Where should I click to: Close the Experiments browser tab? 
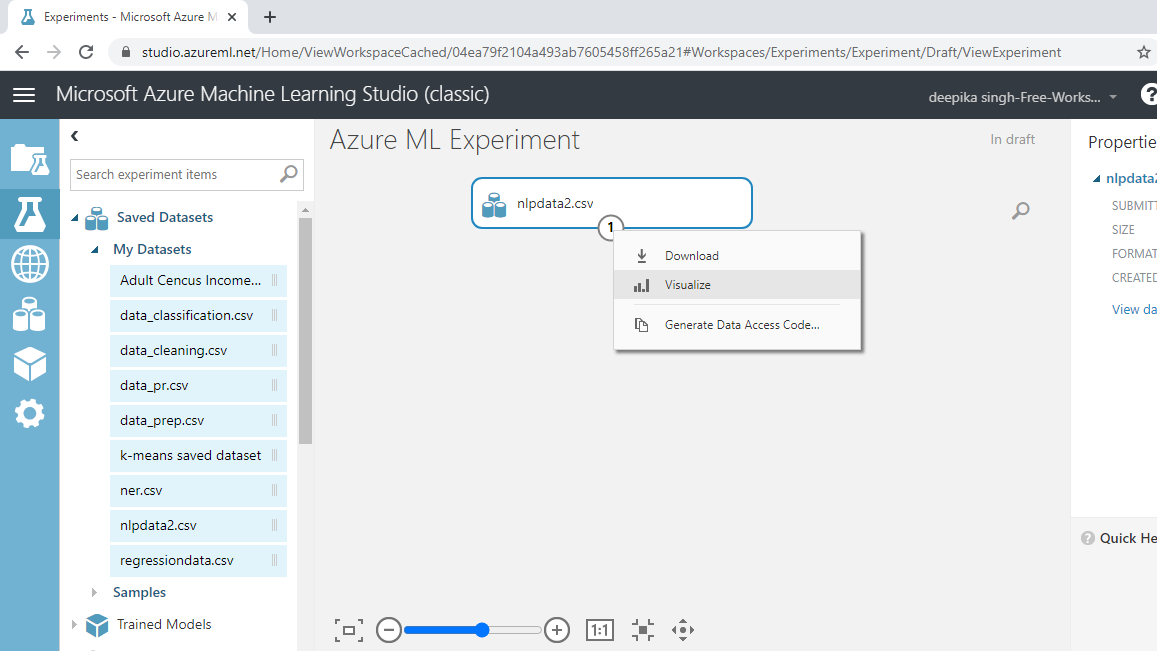pyautogui.click(x=232, y=17)
